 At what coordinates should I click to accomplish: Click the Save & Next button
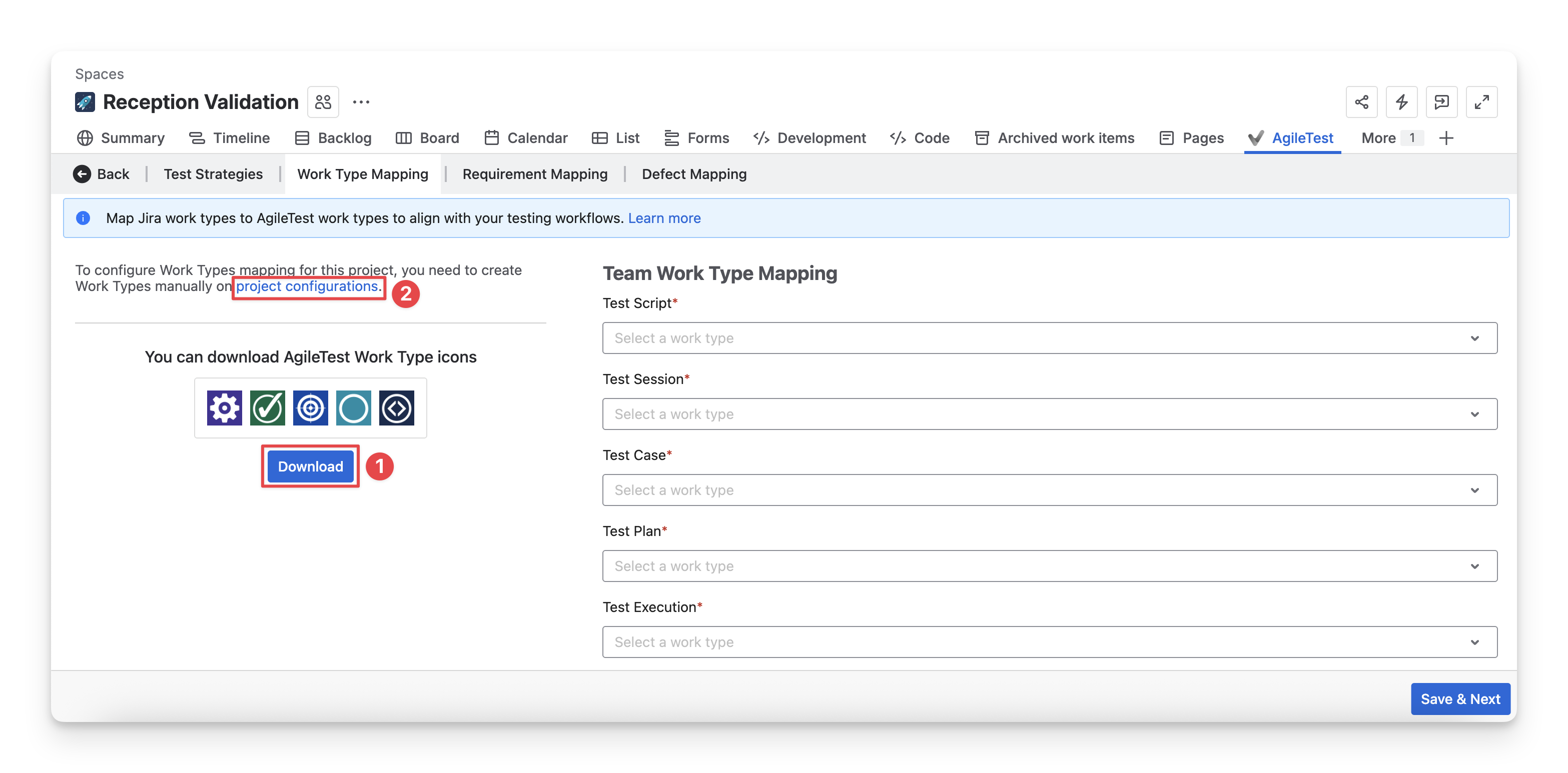click(x=1459, y=699)
